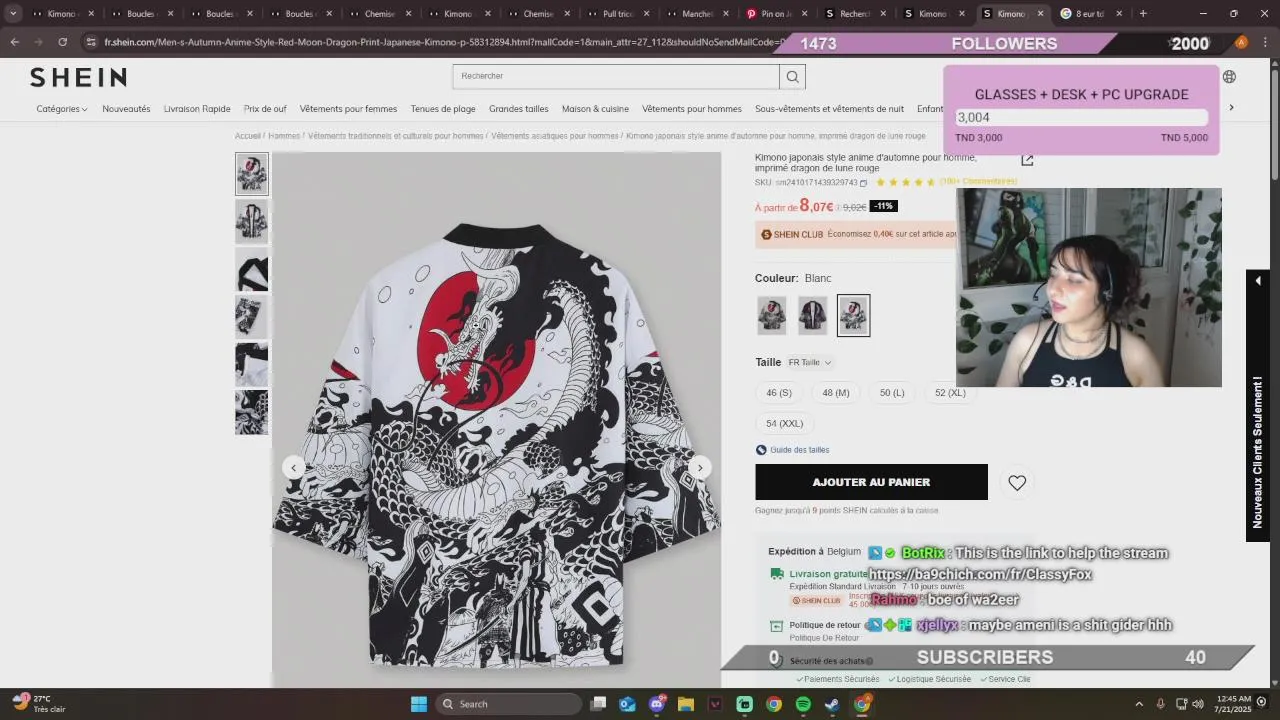
Task: Select size 48 (M)
Action: pyautogui.click(x=836, y=393)
